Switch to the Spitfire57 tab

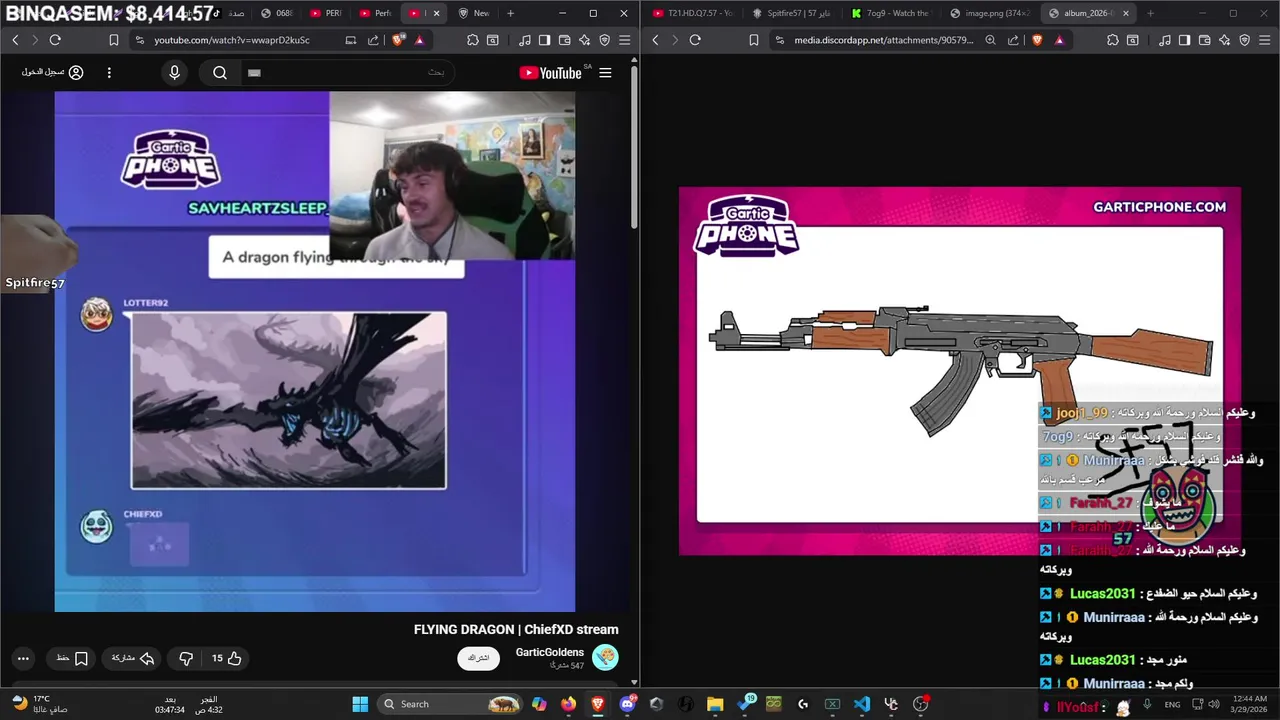click(x=791, y=13)
